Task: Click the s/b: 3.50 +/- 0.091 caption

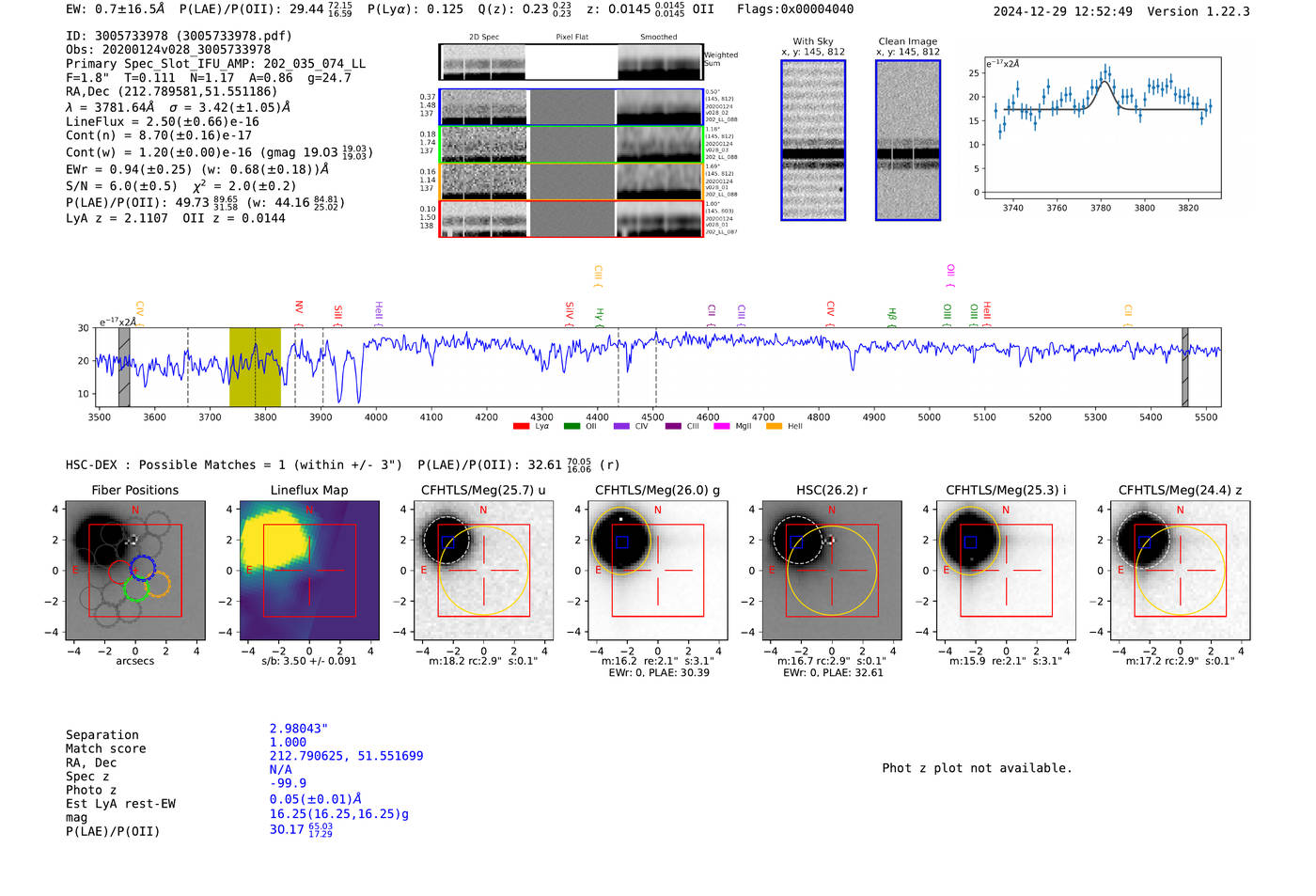Action: pos(309,661)
